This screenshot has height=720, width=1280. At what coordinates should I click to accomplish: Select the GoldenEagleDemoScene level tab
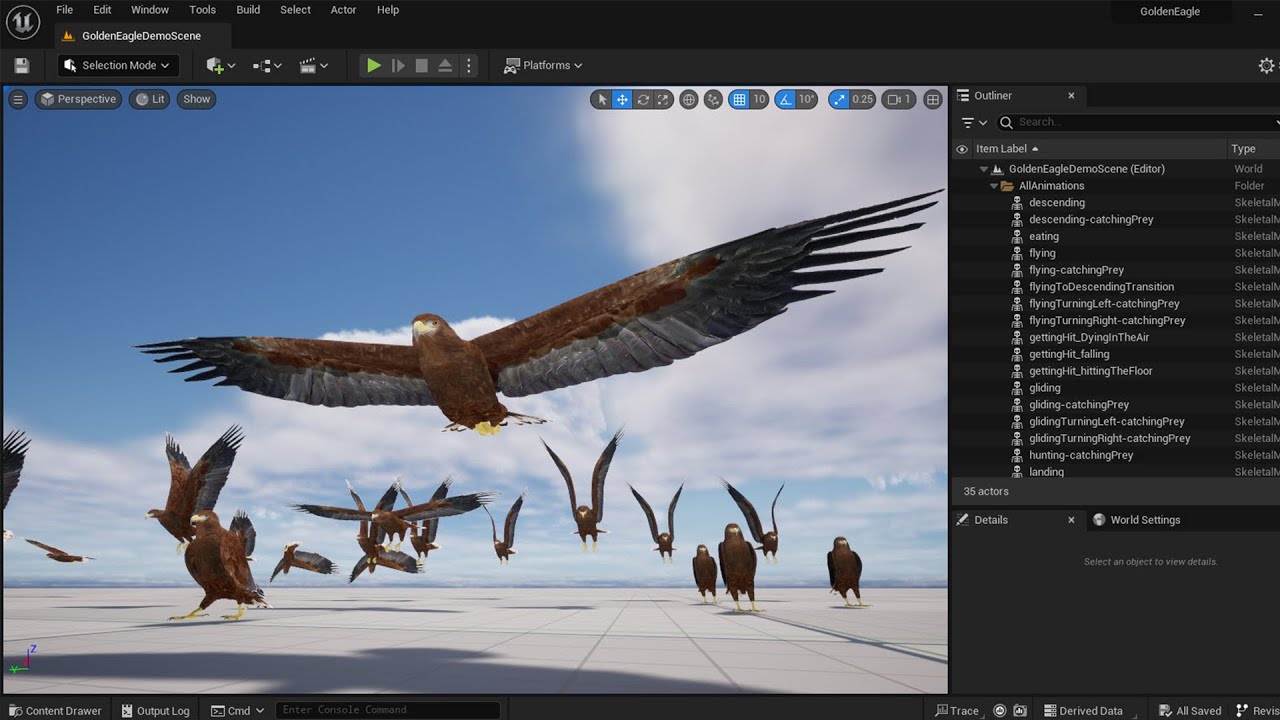[142, 36]
